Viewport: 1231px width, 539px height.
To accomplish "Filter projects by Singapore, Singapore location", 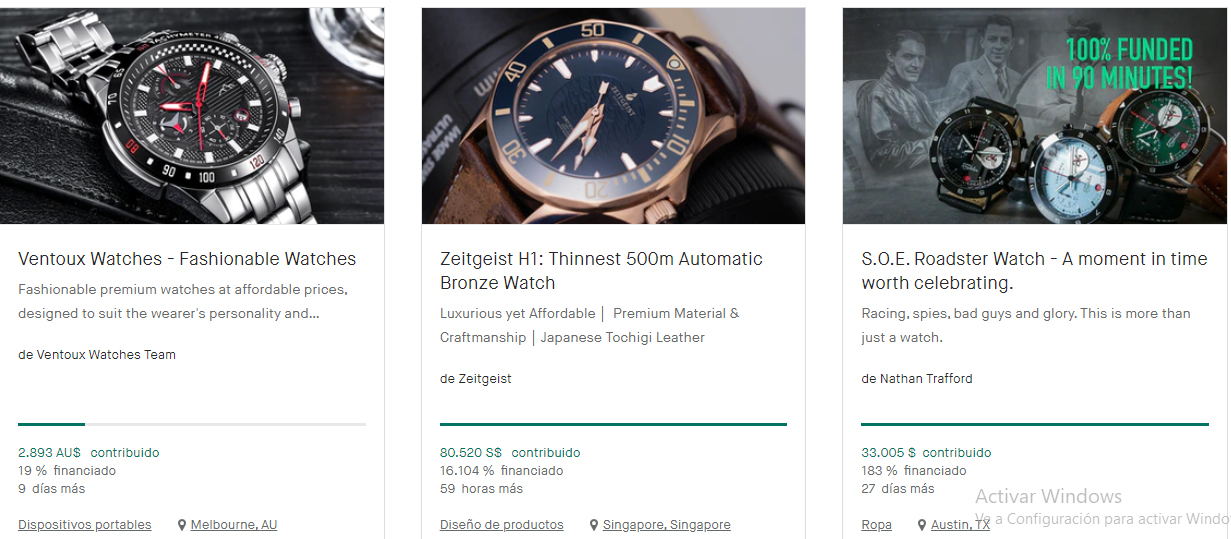I will 666,525.
